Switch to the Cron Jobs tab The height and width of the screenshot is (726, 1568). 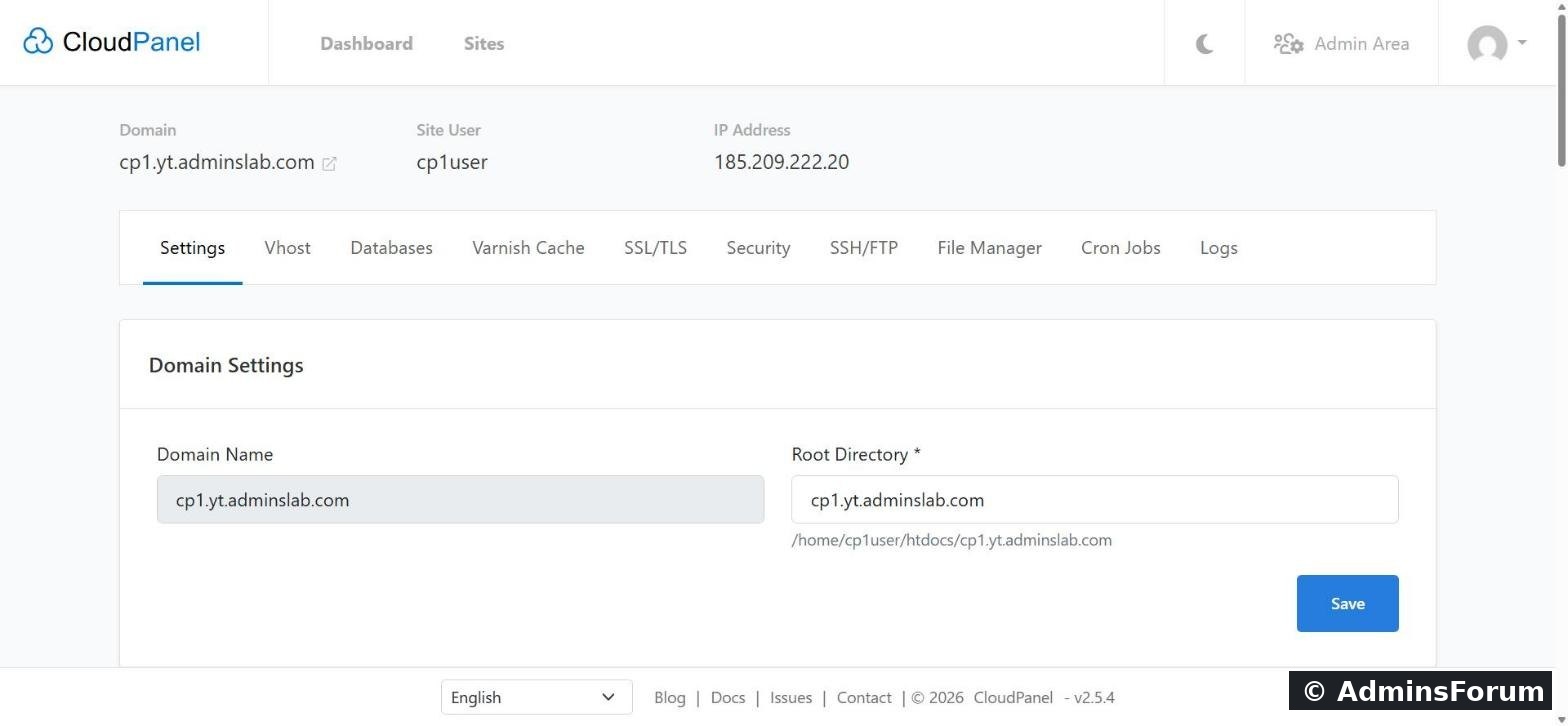click(1121, 248)
